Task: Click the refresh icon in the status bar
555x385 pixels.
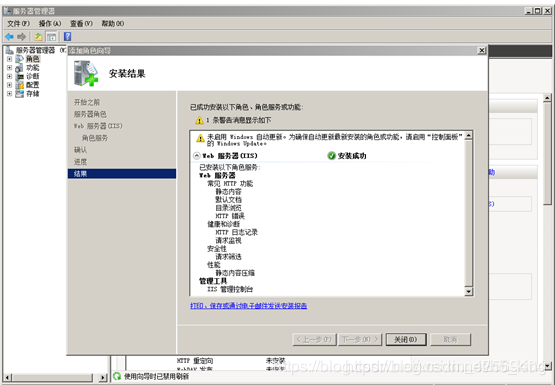Action: coord(117,376)
